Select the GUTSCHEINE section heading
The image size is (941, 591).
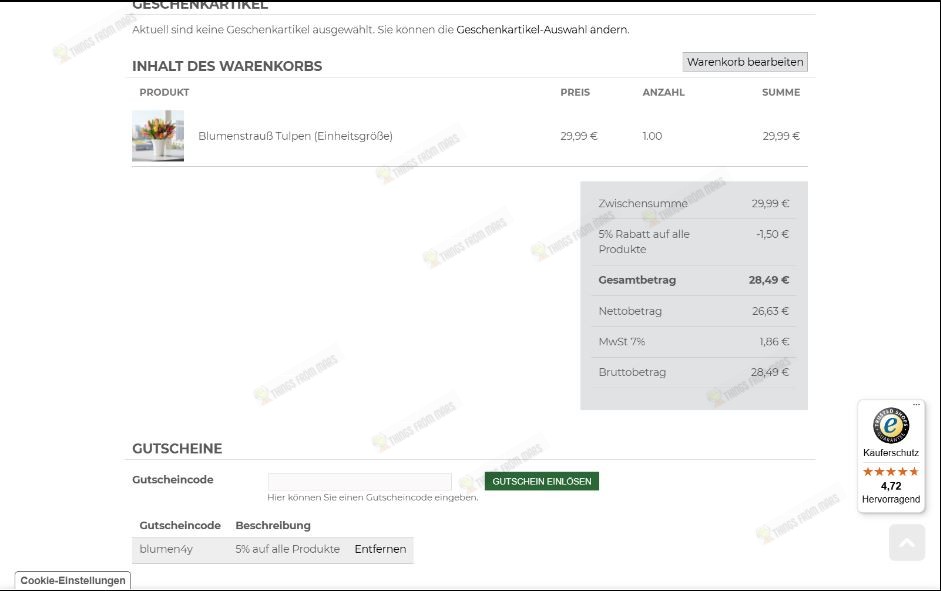pyautogui.click(x=177, y=449)
